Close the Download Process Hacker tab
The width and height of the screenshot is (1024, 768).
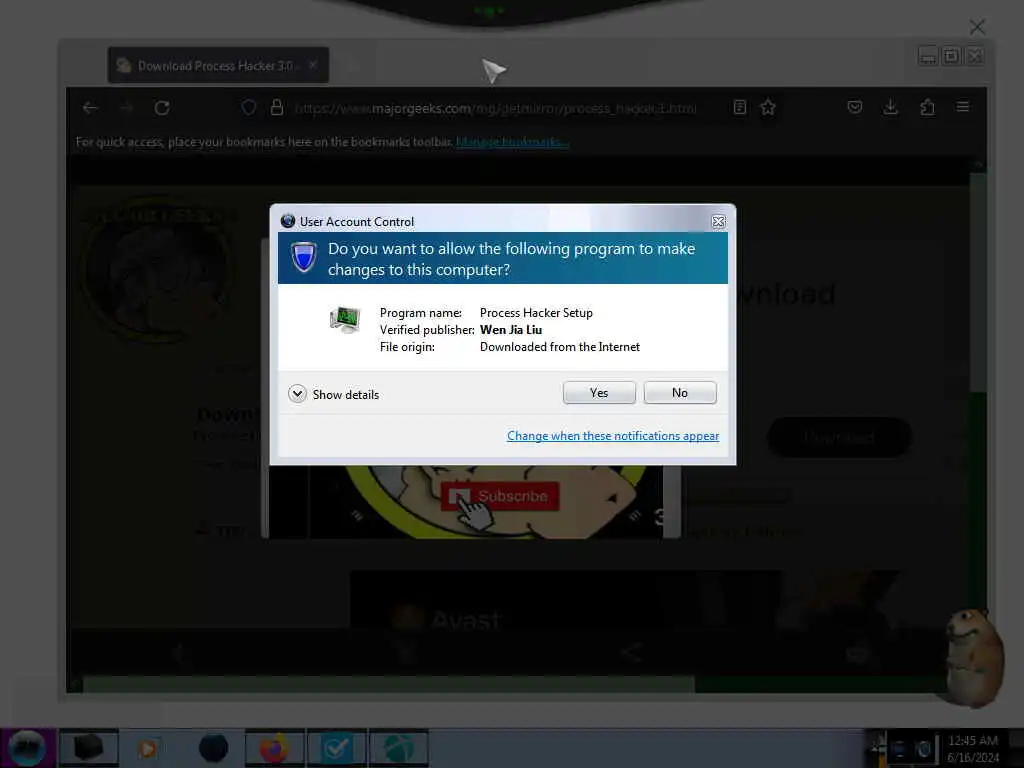(313, 65)
